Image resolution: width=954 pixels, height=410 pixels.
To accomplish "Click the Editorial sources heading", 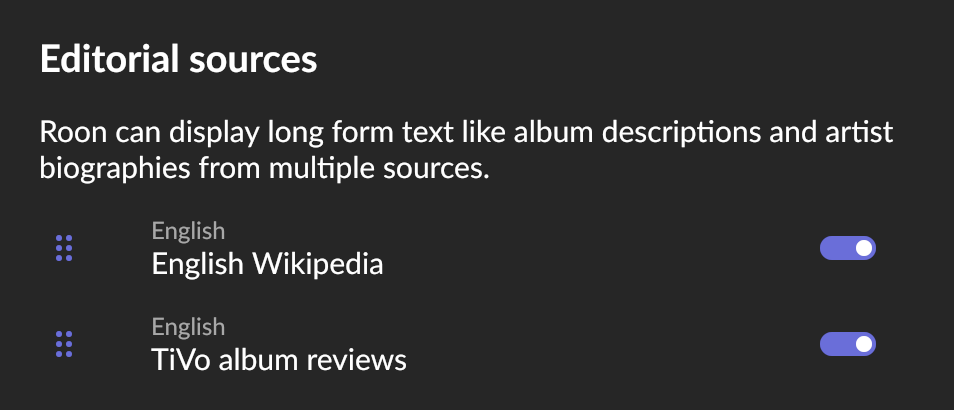I will tap(178, 59).
